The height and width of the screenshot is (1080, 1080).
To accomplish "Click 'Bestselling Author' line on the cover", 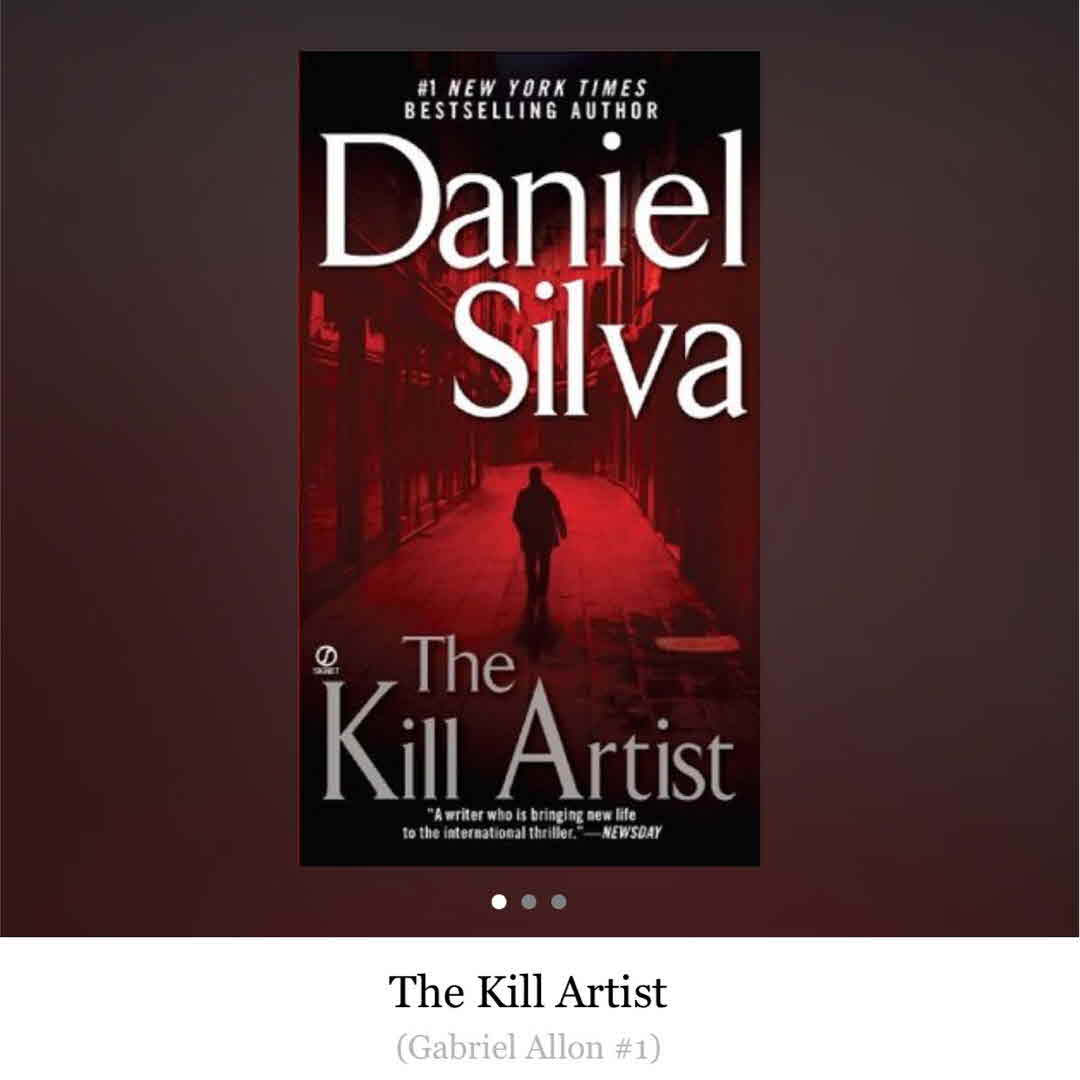I will 531,111.
